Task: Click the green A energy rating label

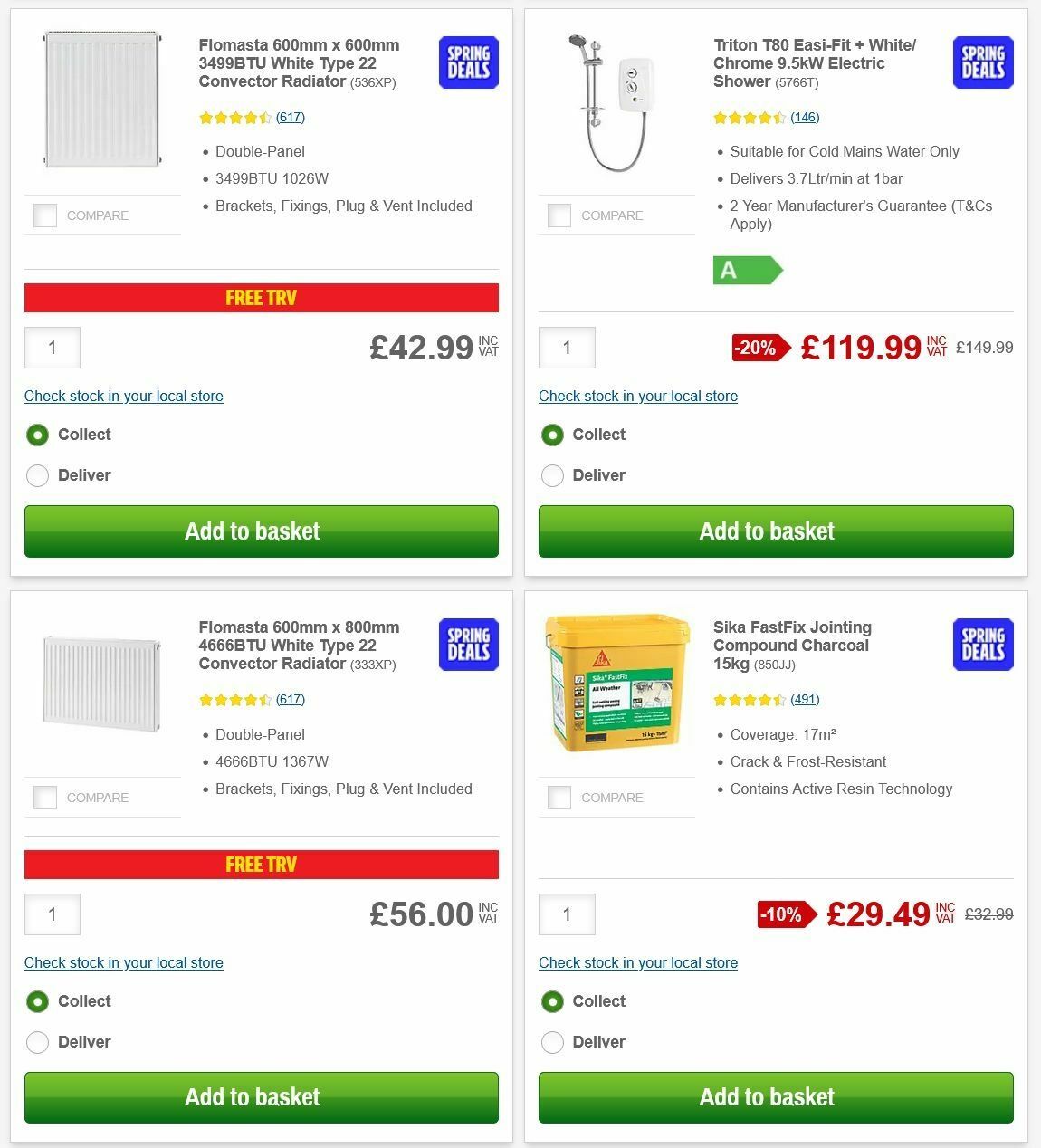Action: coord(748,270)
